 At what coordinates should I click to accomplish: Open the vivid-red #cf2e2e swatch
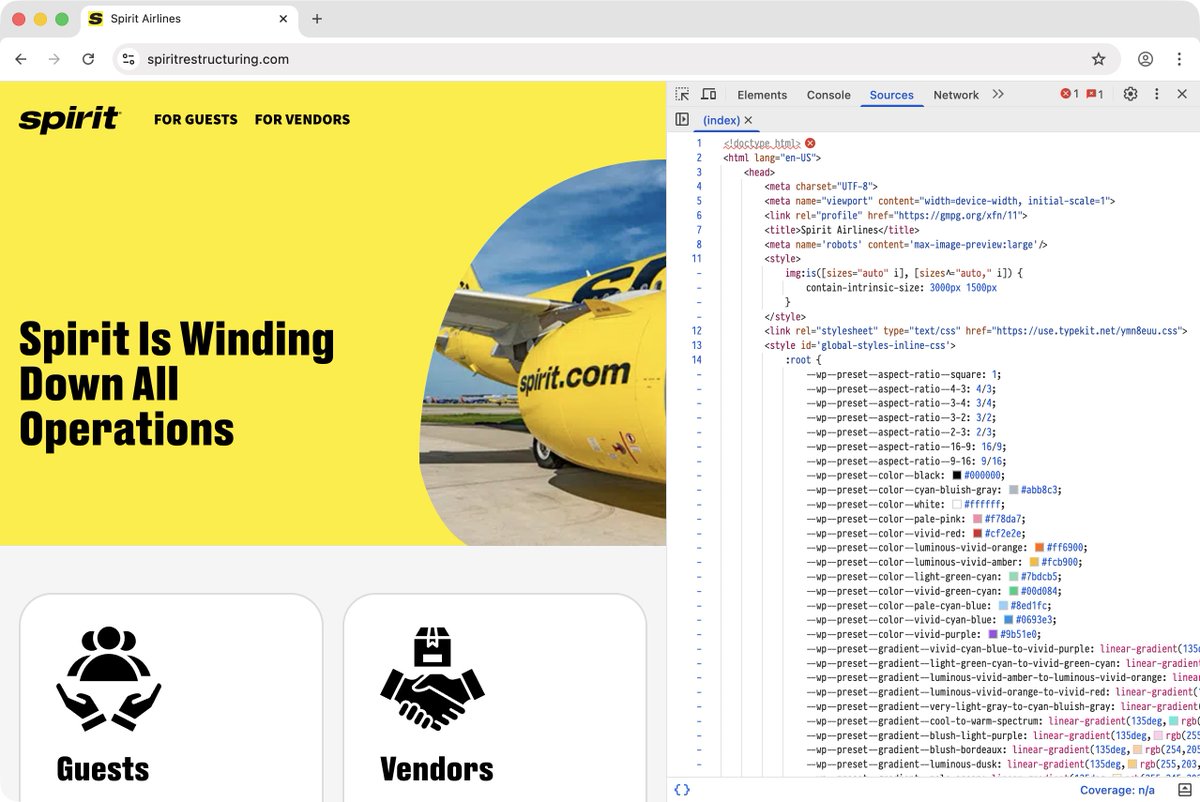click(977, 534)
